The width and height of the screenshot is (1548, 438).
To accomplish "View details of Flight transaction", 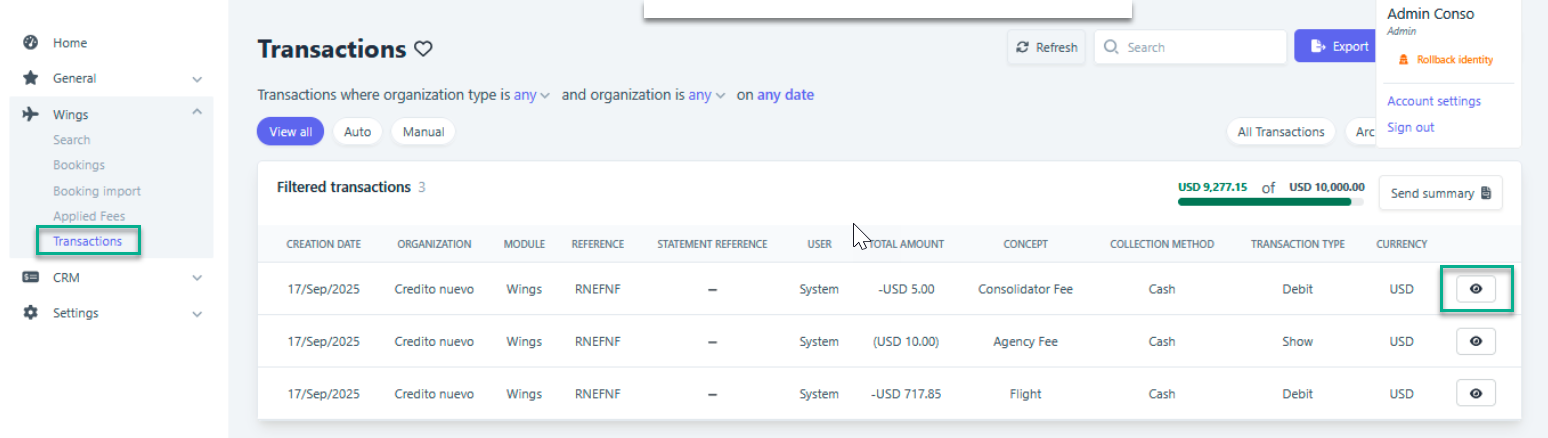I will pos(1475,393).
